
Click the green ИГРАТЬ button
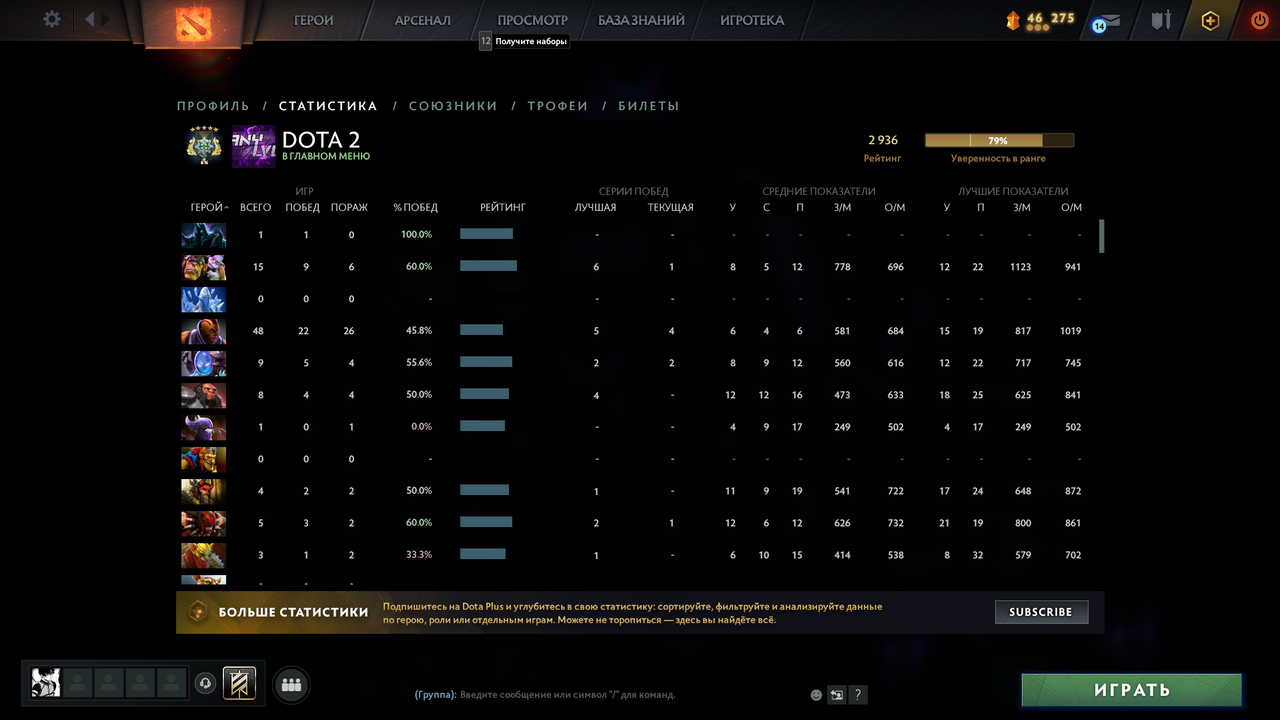click(x=1132, y=690)
